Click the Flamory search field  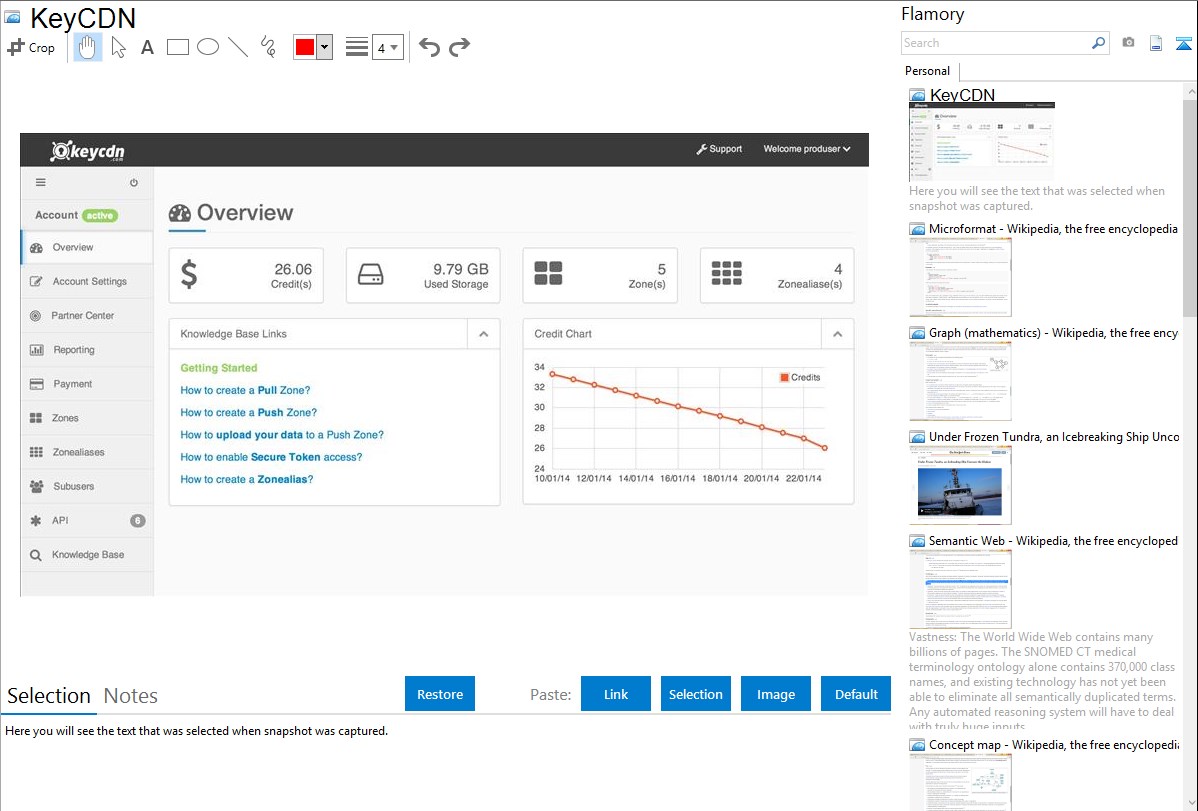[x=995, y=43]
